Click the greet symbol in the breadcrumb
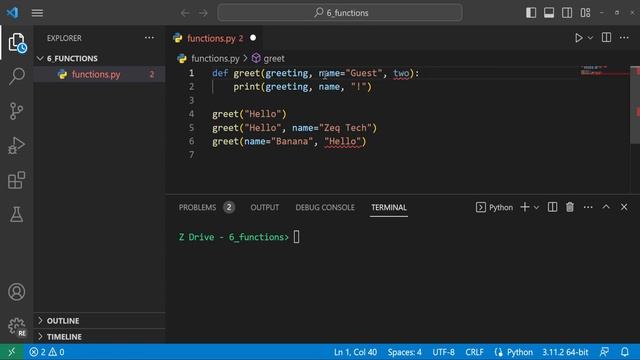 point(274,58)
